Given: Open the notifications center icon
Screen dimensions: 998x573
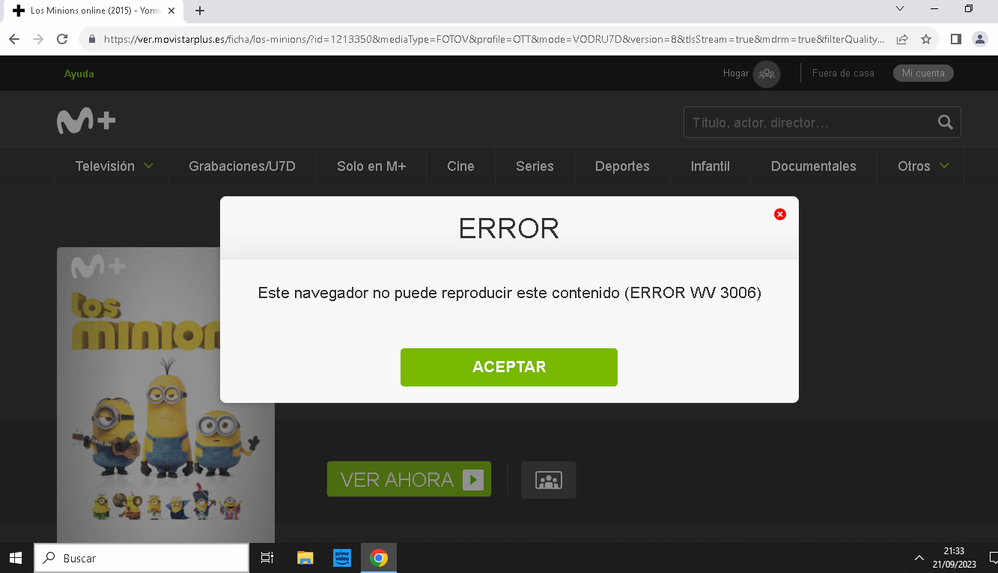Looking at the screenshot, I should coord(992,558).
